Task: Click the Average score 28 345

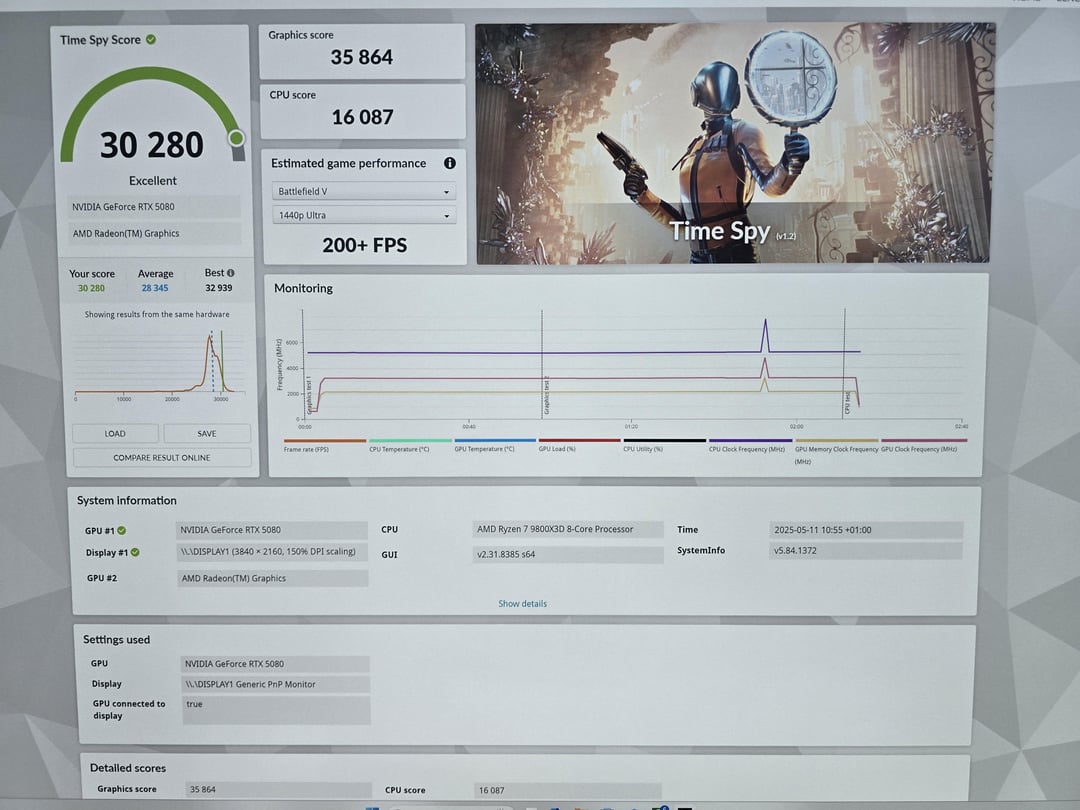Action: (x=155, y=288)
